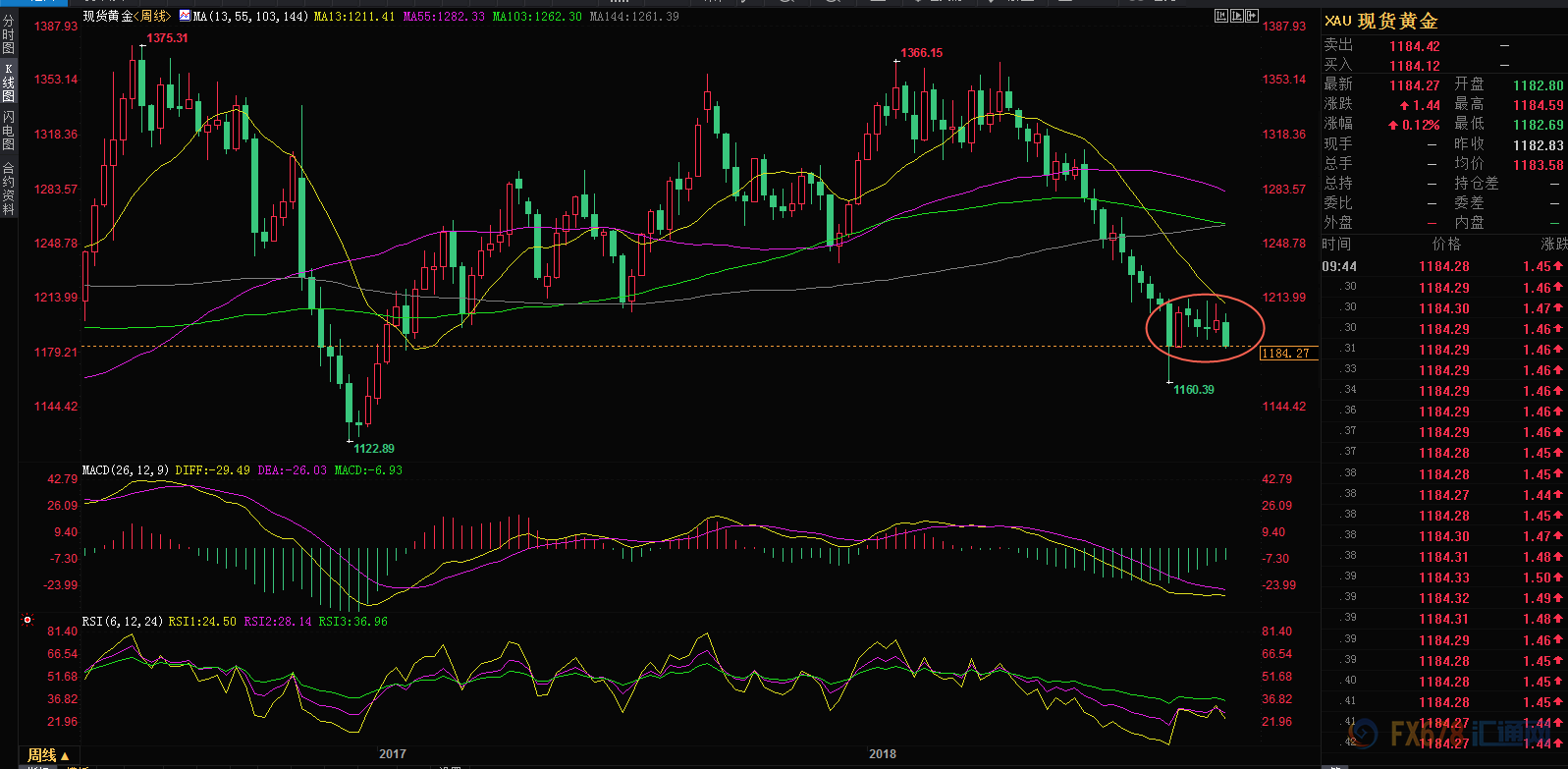
Task: Click the 1122.89 low price label
Action: click(x=374, y=449)
